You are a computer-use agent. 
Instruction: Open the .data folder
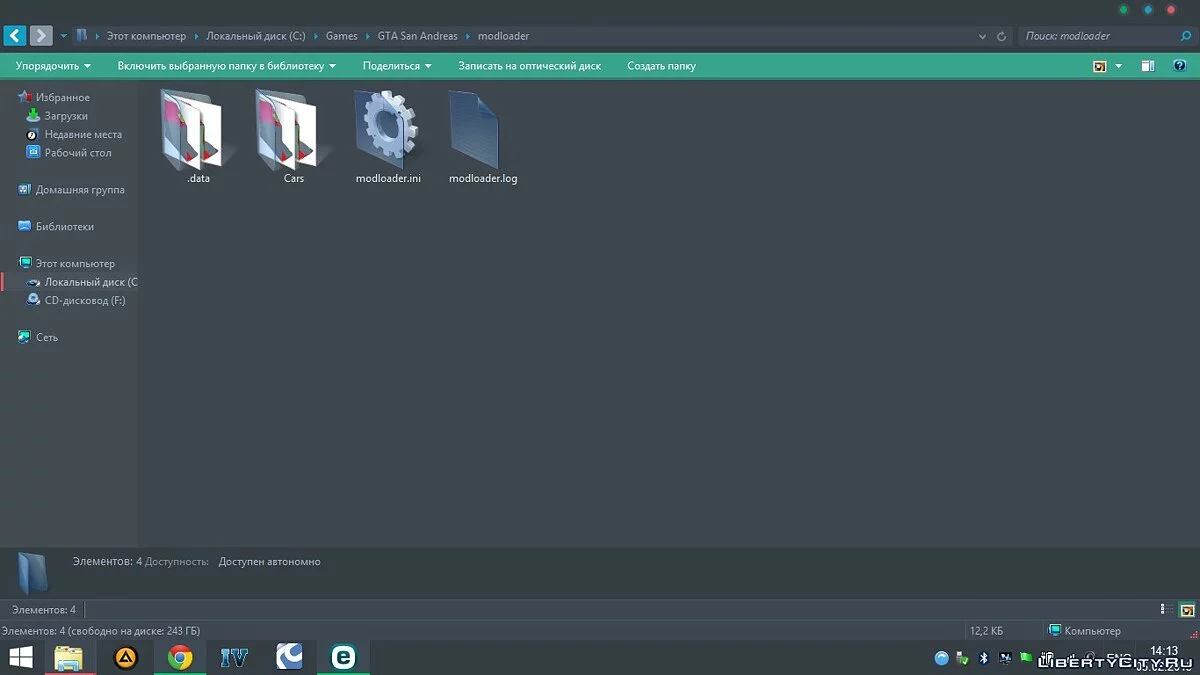(198, 137)
